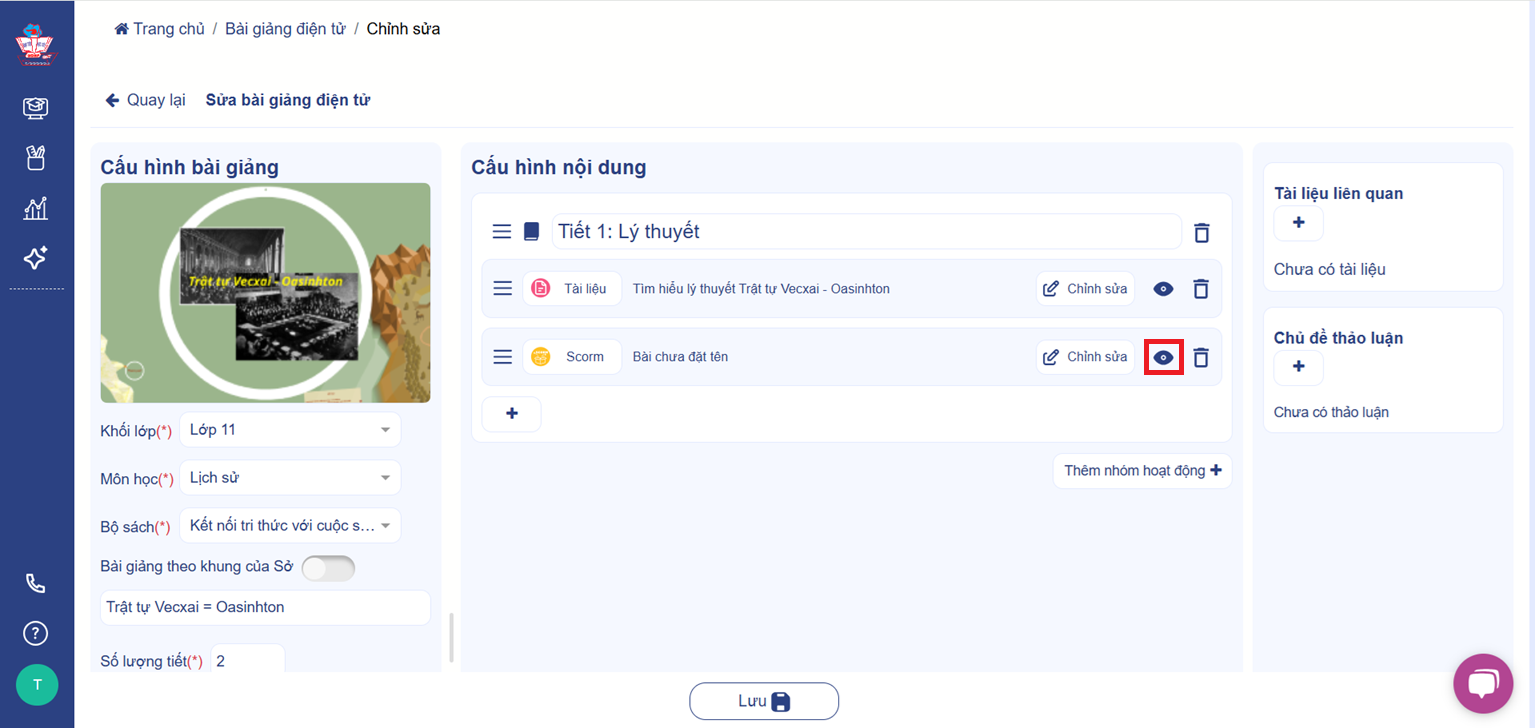Click the book icon beside Tiết 1 title

[531, 232]
